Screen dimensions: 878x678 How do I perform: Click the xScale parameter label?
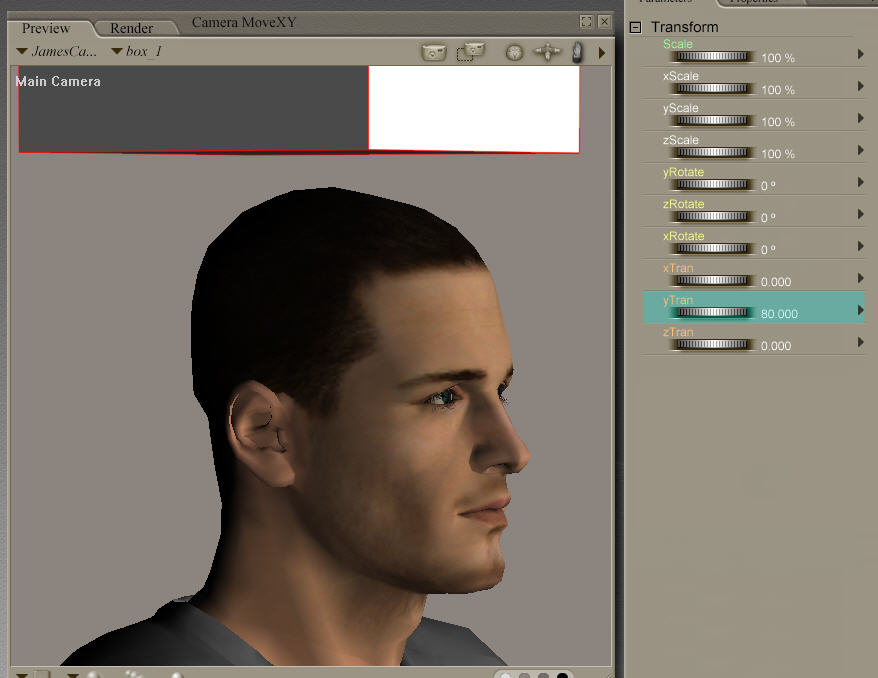coord(680,76)
